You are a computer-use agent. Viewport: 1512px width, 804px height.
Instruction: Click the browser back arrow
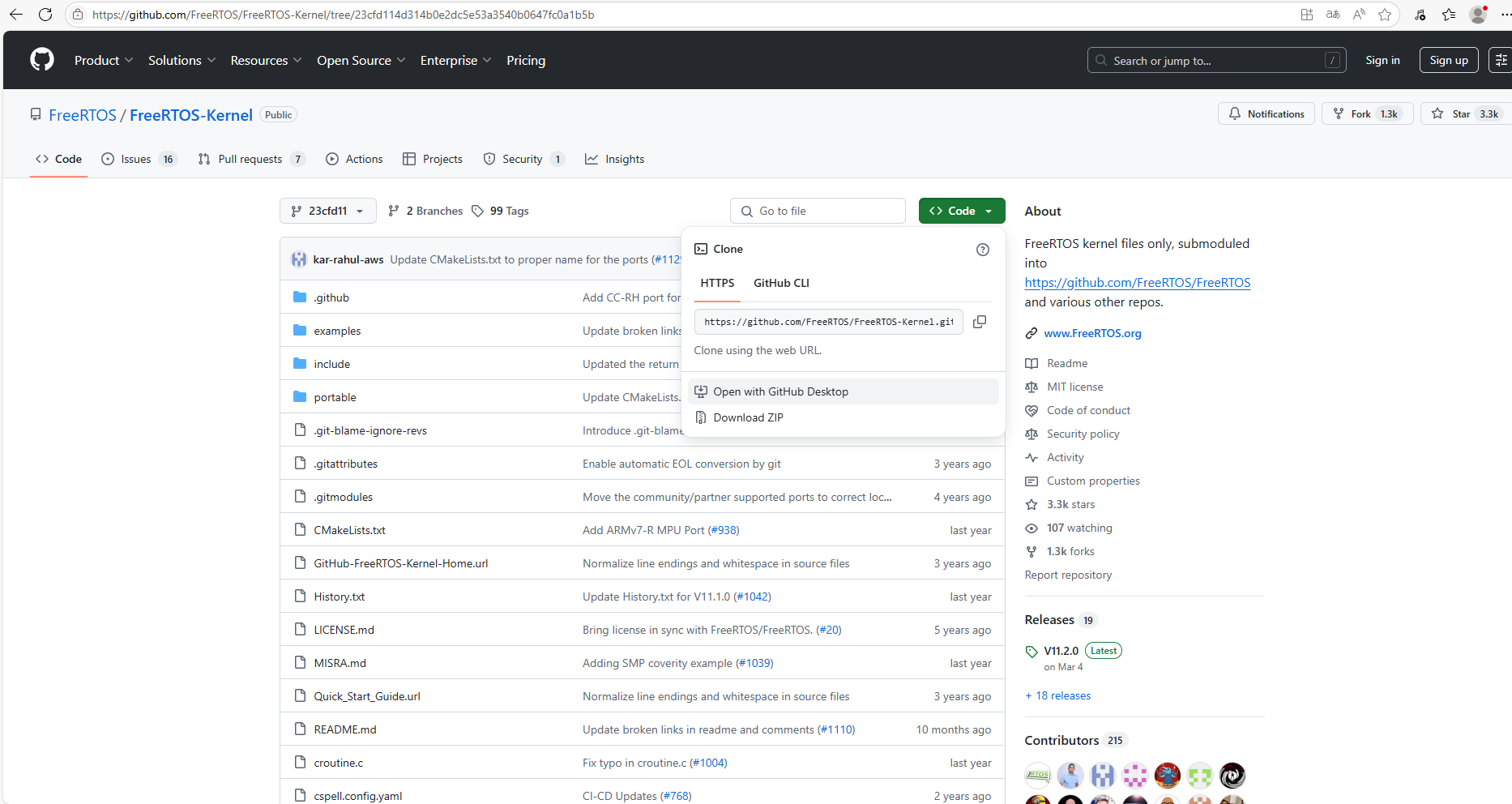click(15, 15)
